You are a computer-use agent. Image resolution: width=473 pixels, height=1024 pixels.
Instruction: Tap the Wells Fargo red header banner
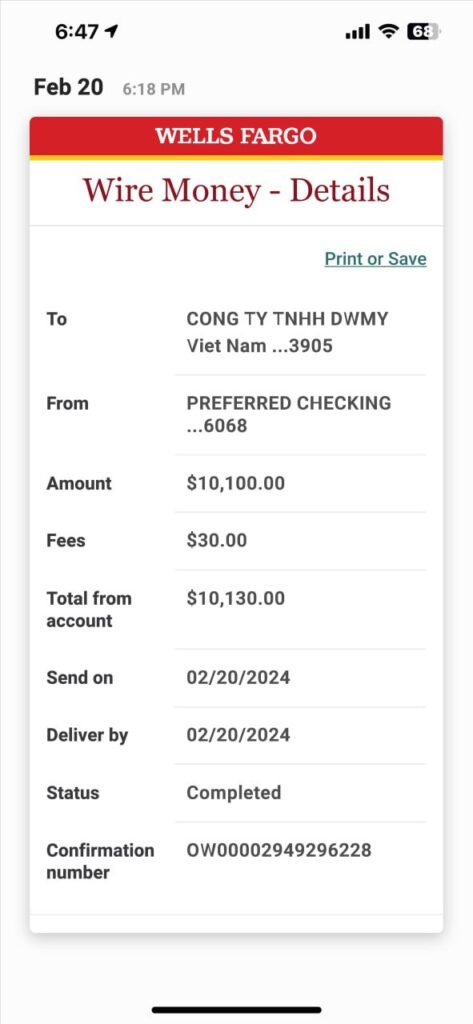click(236, 136)
